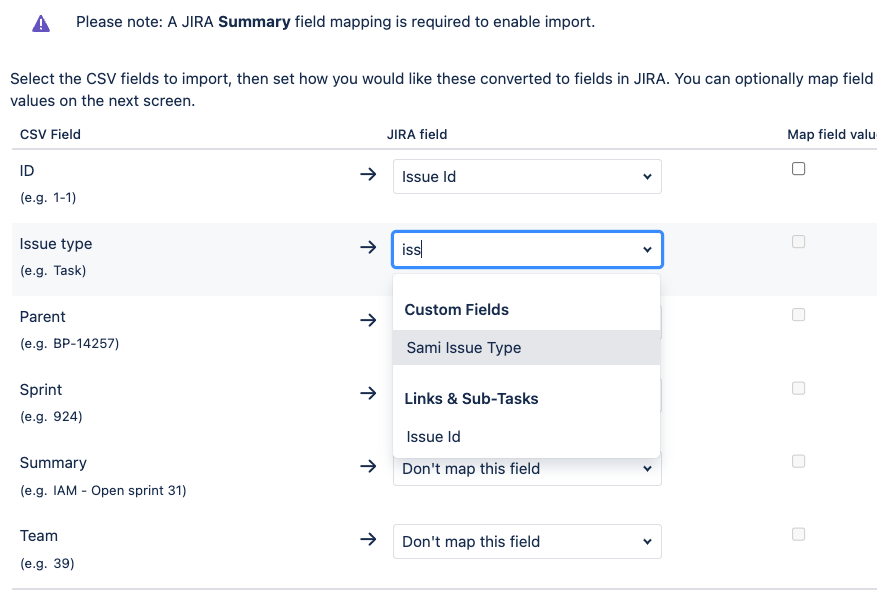Click the arrow icon in Team row

(368, 540)
